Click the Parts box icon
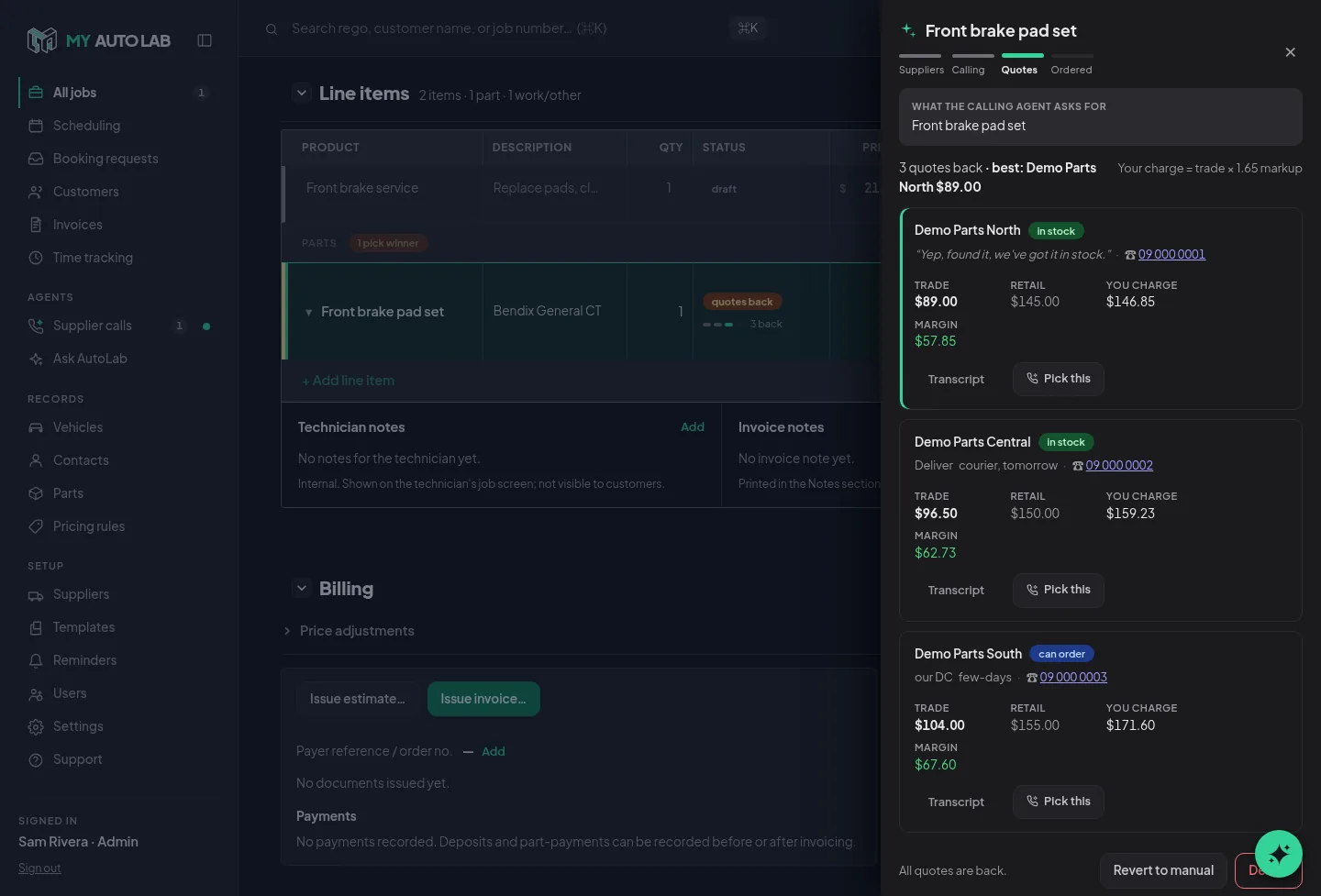Image resolution: width=1321 pixels, height=896 pixels. (x=36, y=493)
